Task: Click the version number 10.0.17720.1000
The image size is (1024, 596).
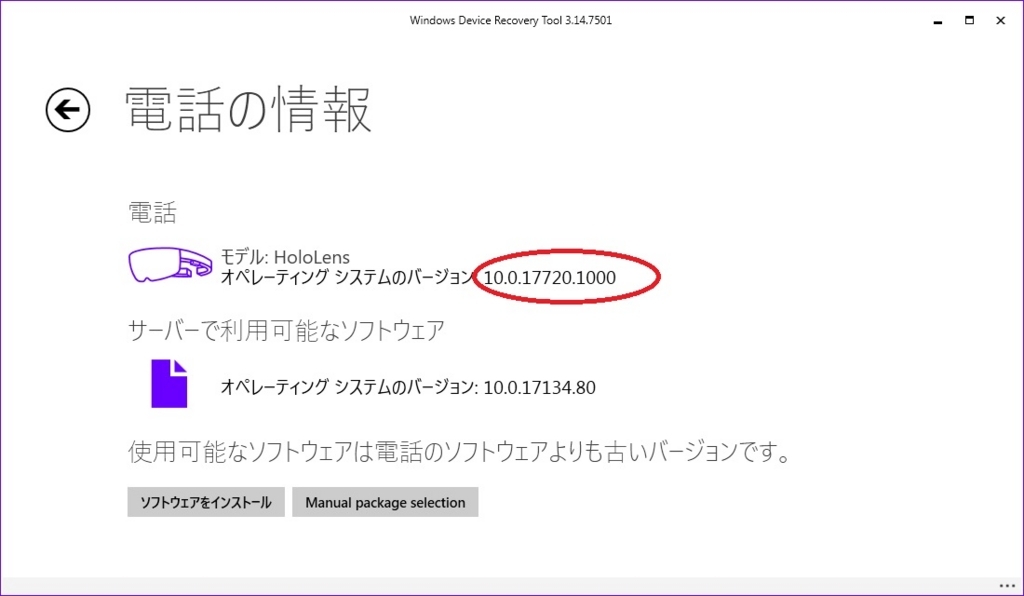Action: point(550,277)
